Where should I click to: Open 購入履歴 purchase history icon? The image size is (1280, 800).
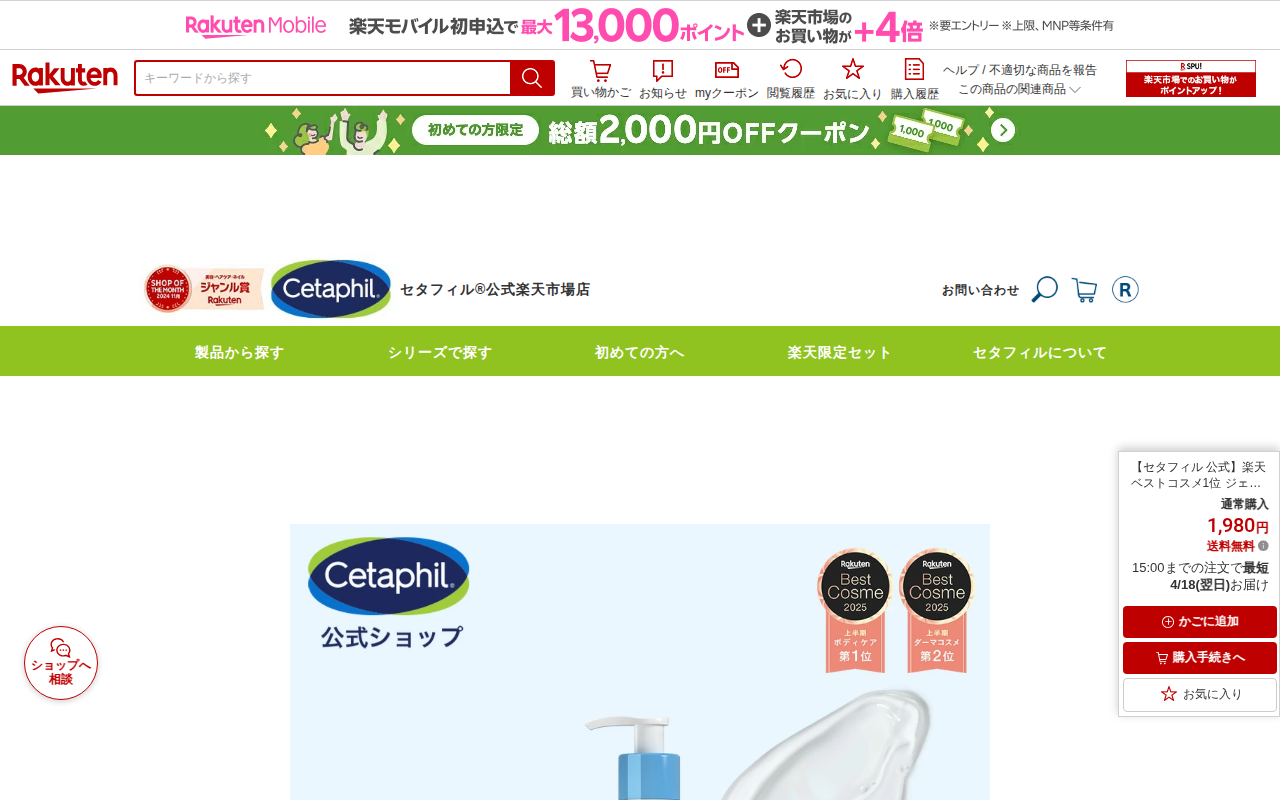tap(914, 79)
